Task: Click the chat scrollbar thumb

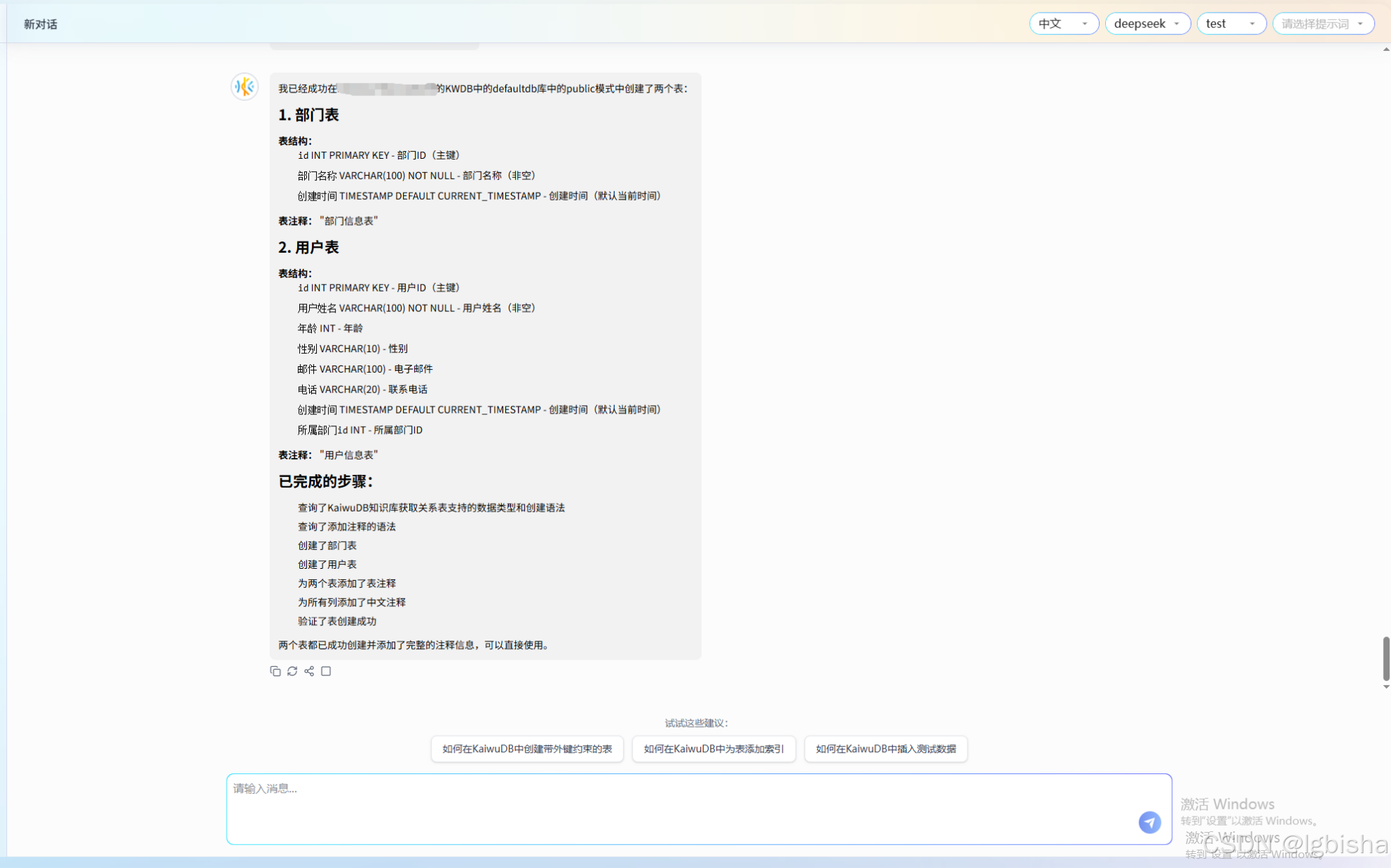Action: [x=1385, y=658]
